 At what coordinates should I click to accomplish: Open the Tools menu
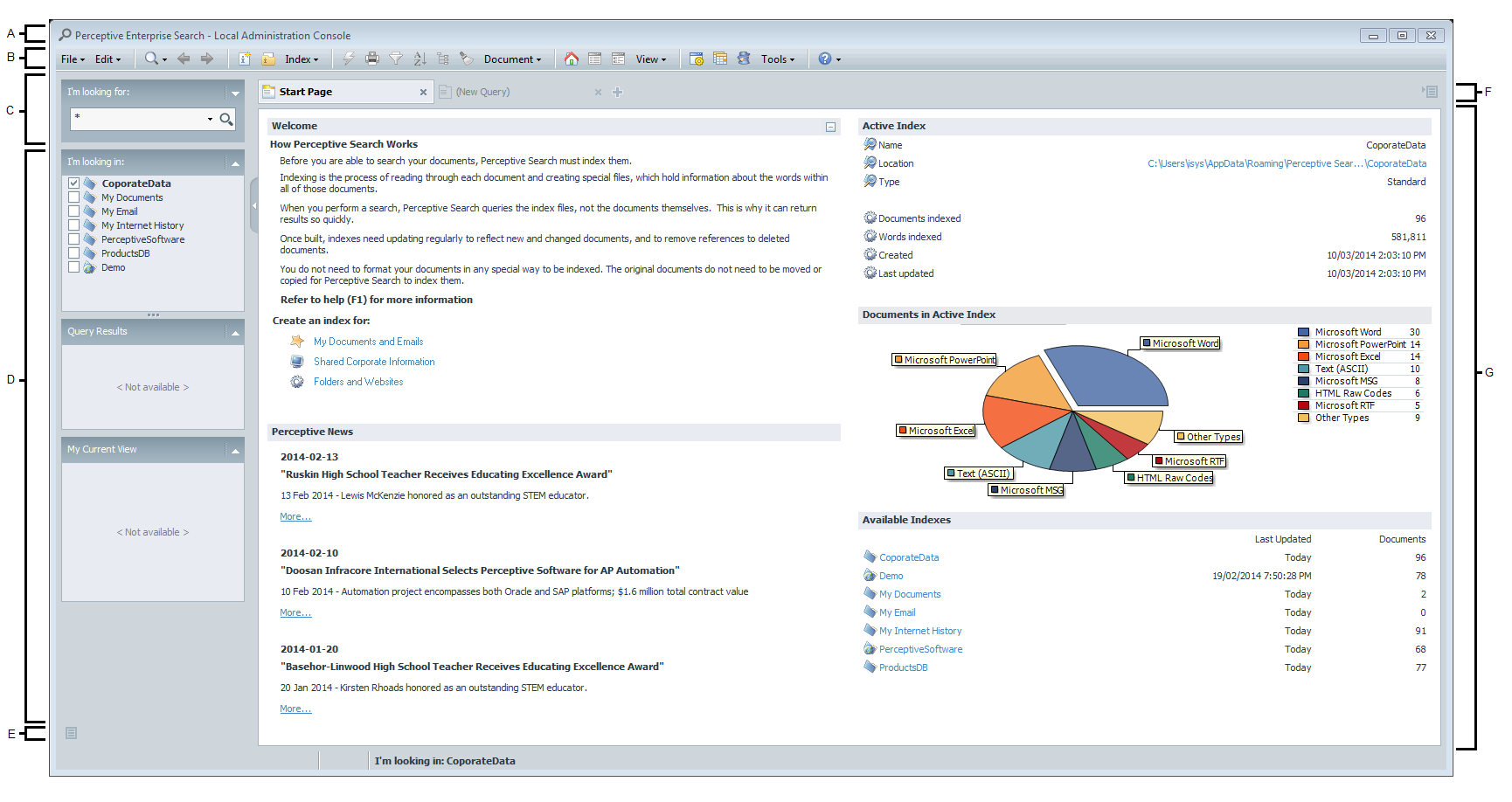[x=778, y=59]
